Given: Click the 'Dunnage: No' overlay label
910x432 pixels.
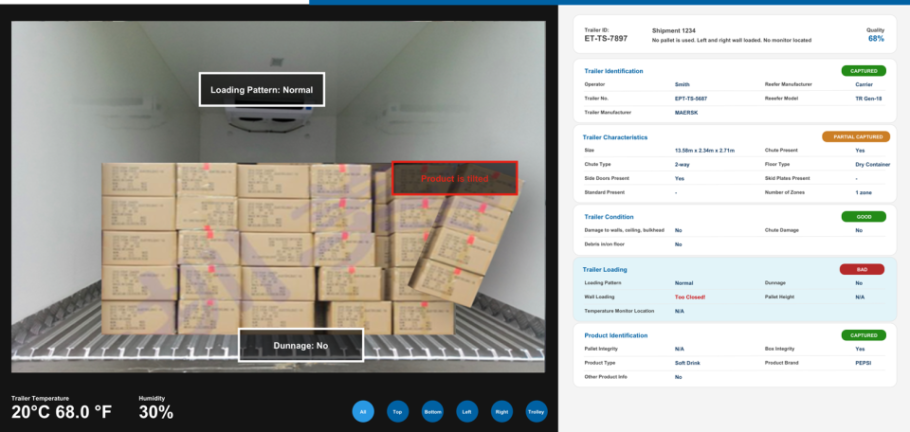Looking at the screenshot, I should (x=301, y=345).
